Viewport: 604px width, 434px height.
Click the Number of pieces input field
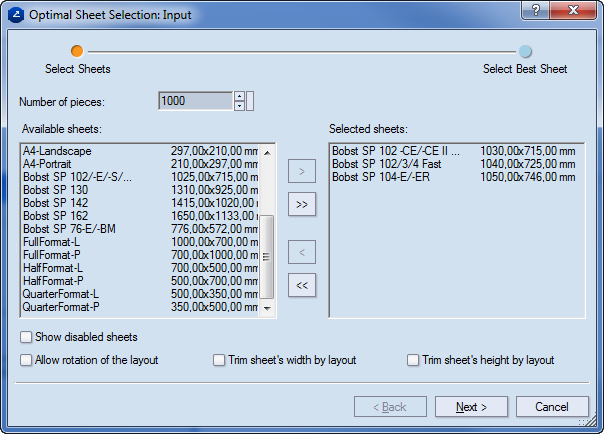coord(195,101)
